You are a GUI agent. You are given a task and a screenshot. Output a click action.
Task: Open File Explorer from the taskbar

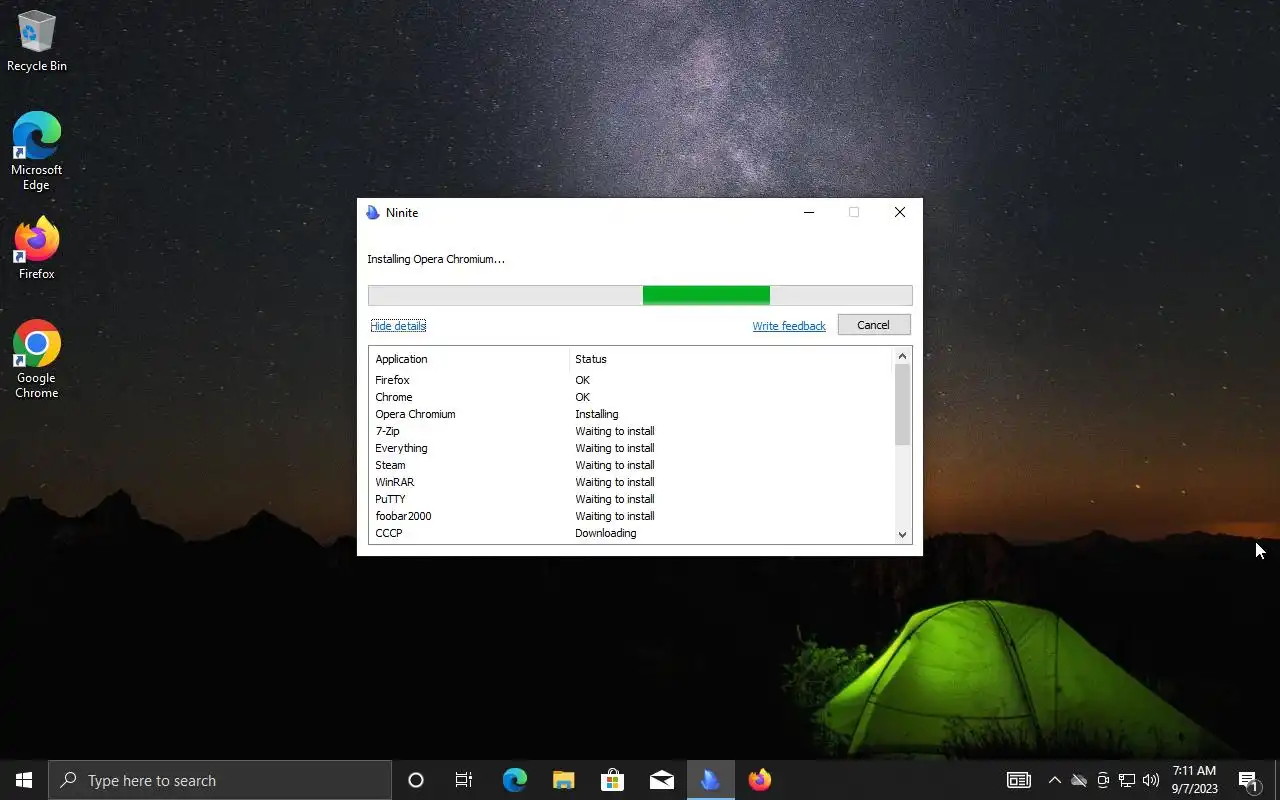(x=563, y=780)
